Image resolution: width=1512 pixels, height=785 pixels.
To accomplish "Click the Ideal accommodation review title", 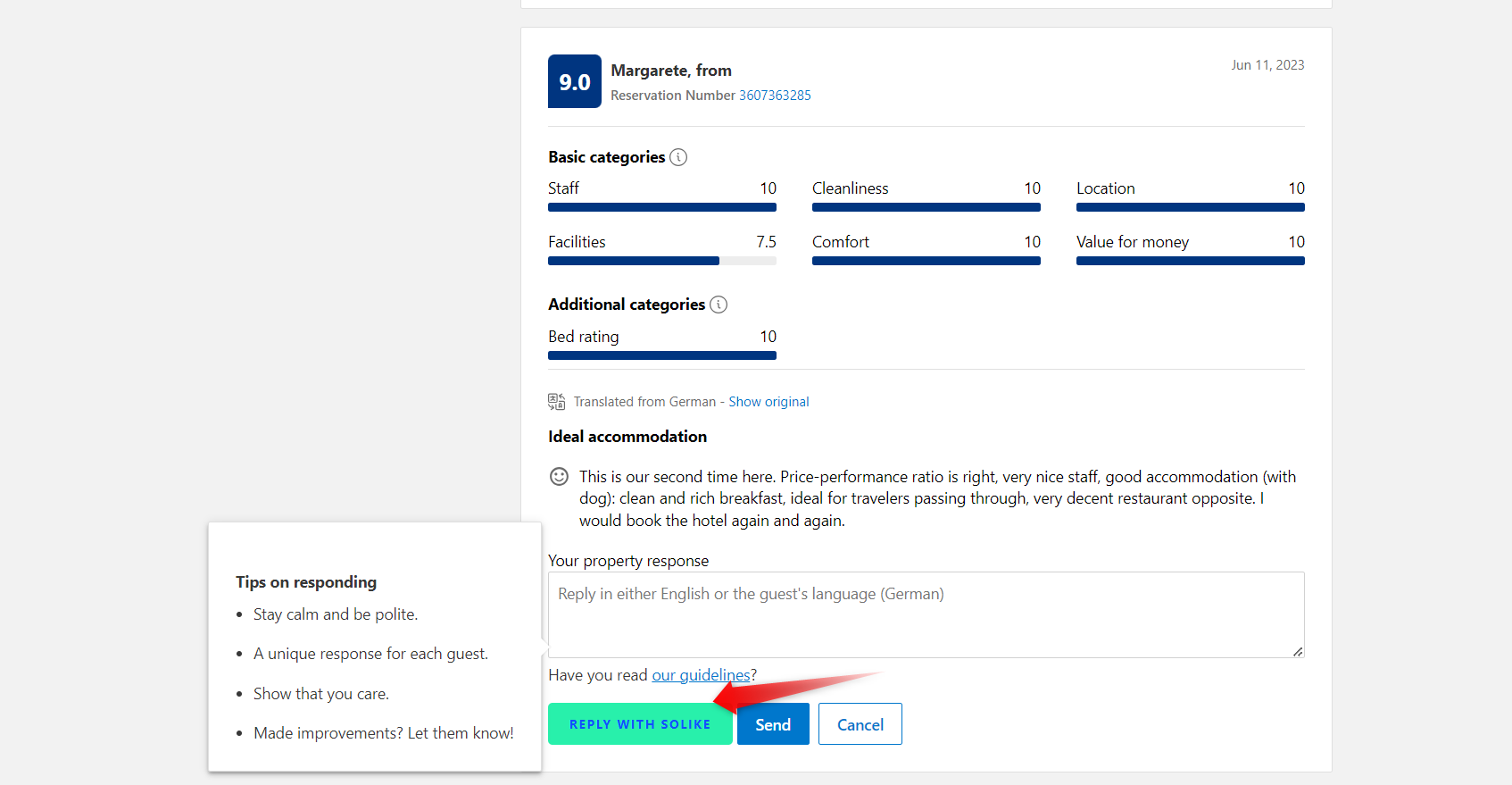I will coord(627,437).
